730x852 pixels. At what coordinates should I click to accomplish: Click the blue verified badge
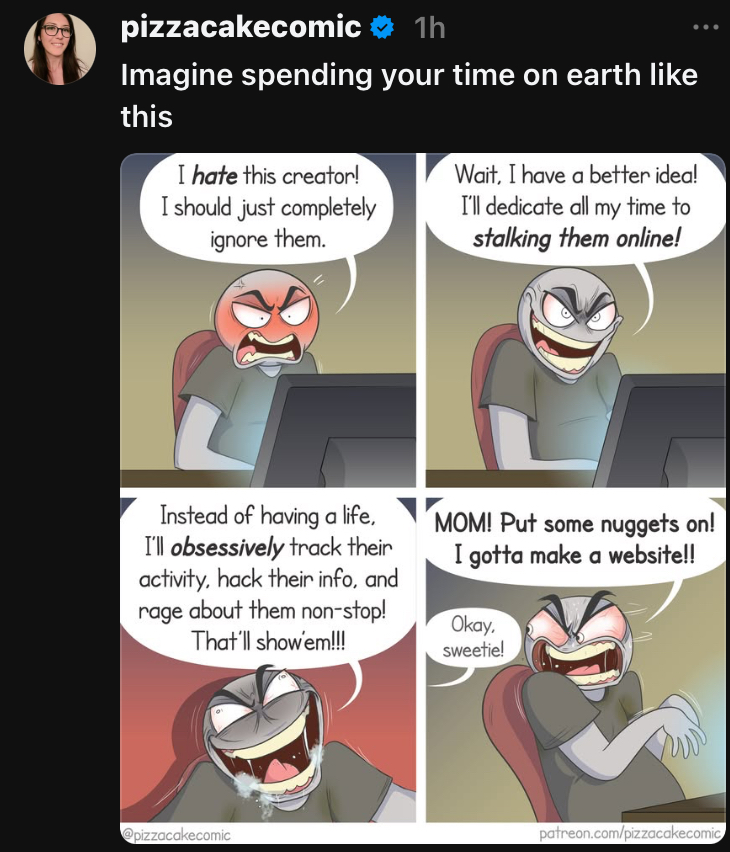[382, 27]
